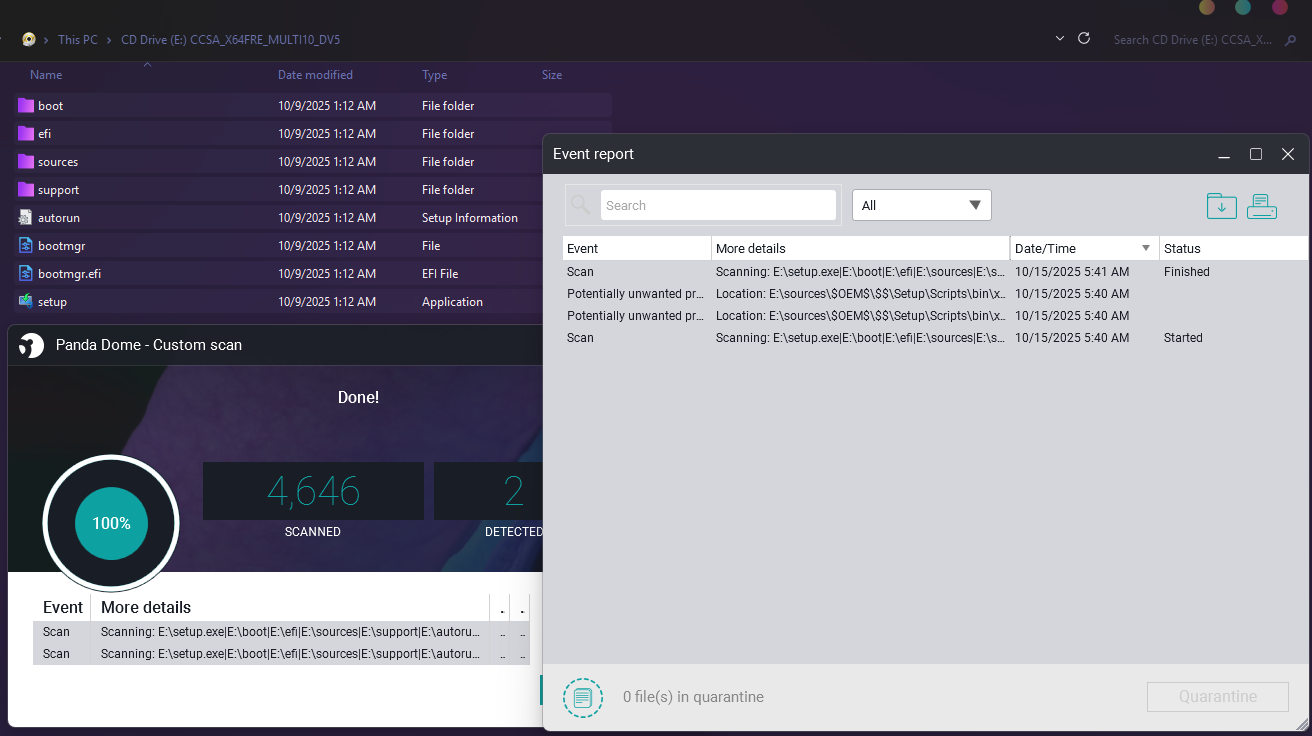This screenshot has height=736, width=1312.
Task: Click the bootmgr file icon in Explorer
Action: [26, 245]
